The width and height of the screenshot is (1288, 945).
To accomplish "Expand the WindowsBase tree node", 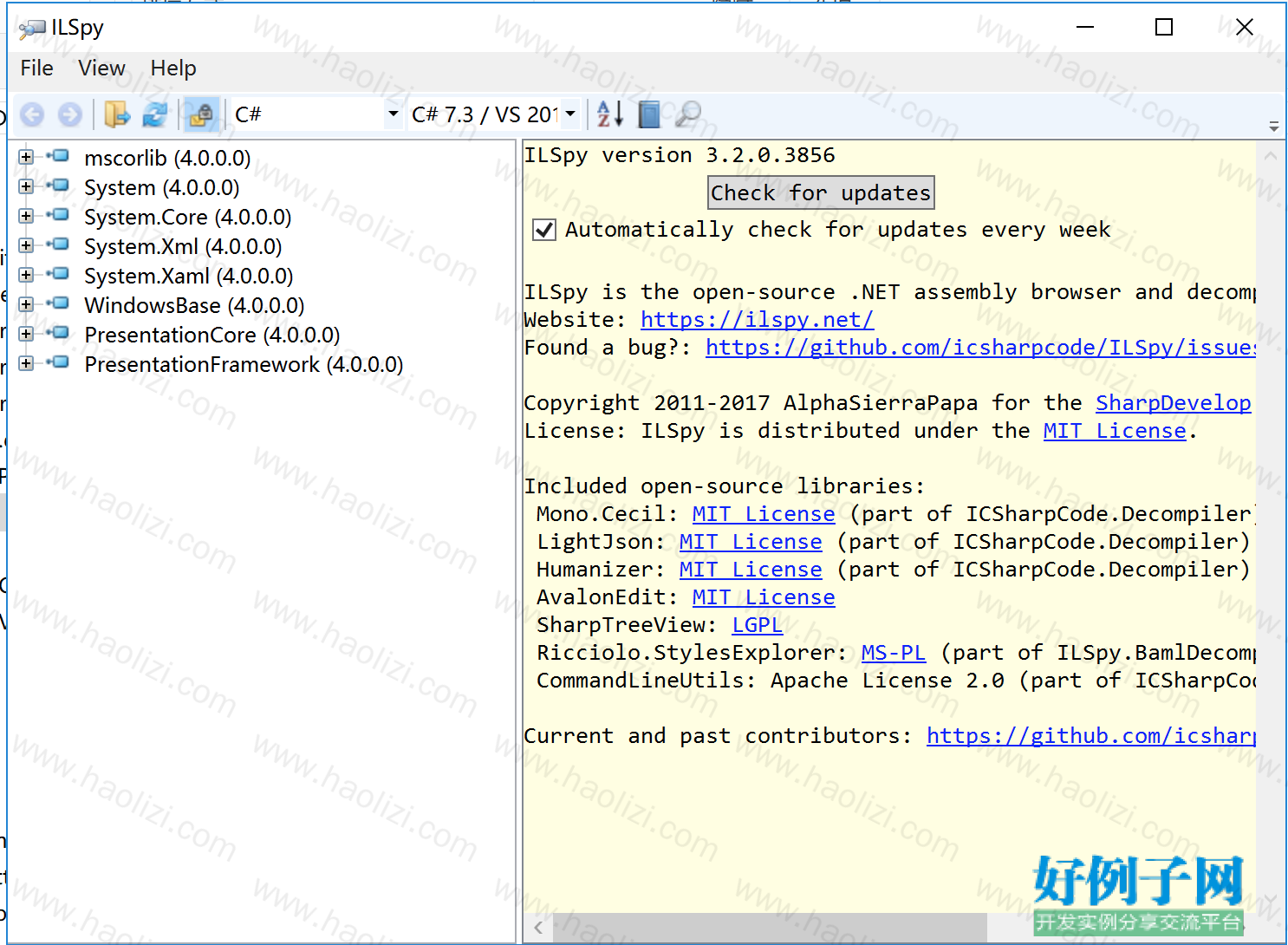I will 26,304.
